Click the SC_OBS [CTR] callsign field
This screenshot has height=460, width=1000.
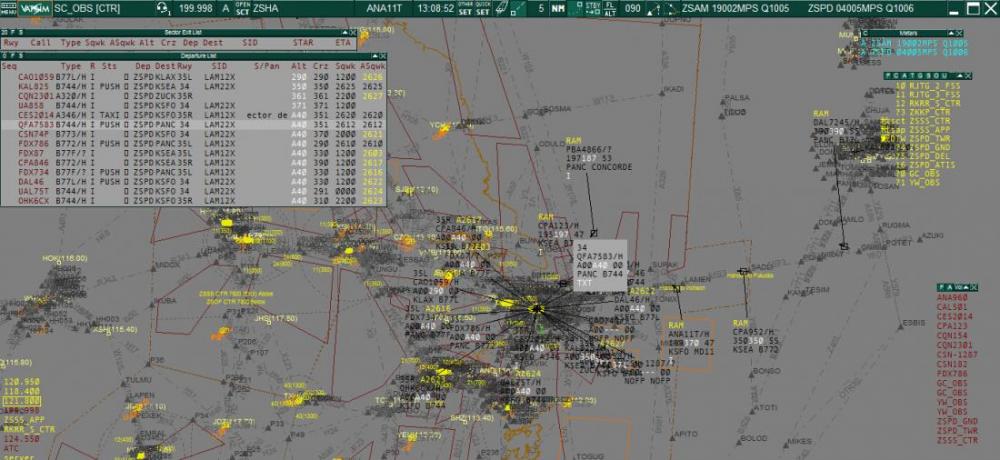point(85,8)
